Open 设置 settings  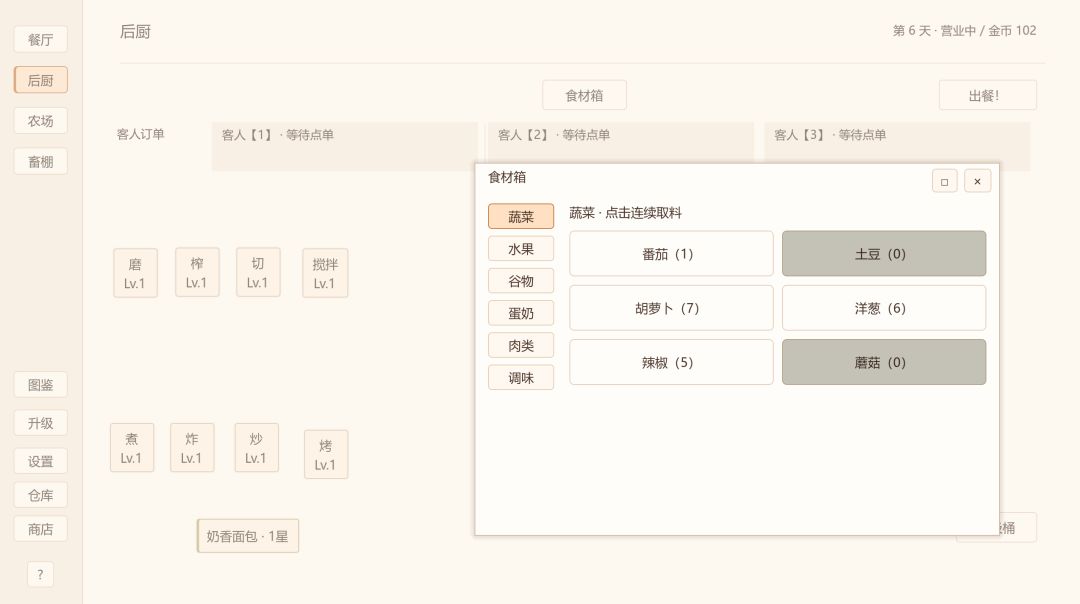(41, 461)
